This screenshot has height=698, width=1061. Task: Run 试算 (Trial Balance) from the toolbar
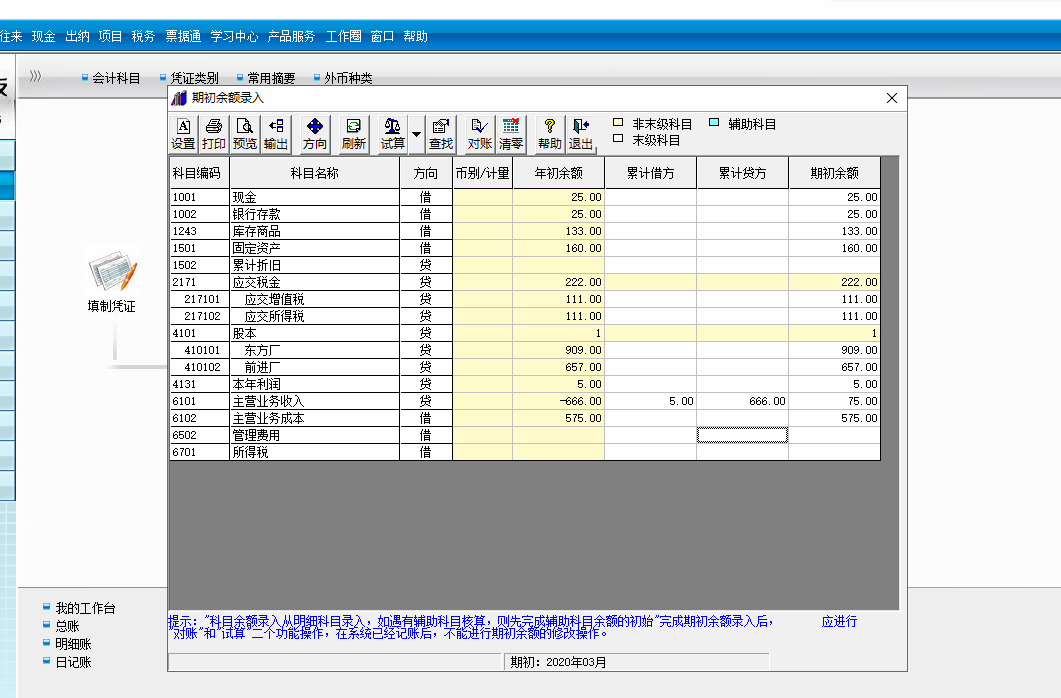point(392,134)
